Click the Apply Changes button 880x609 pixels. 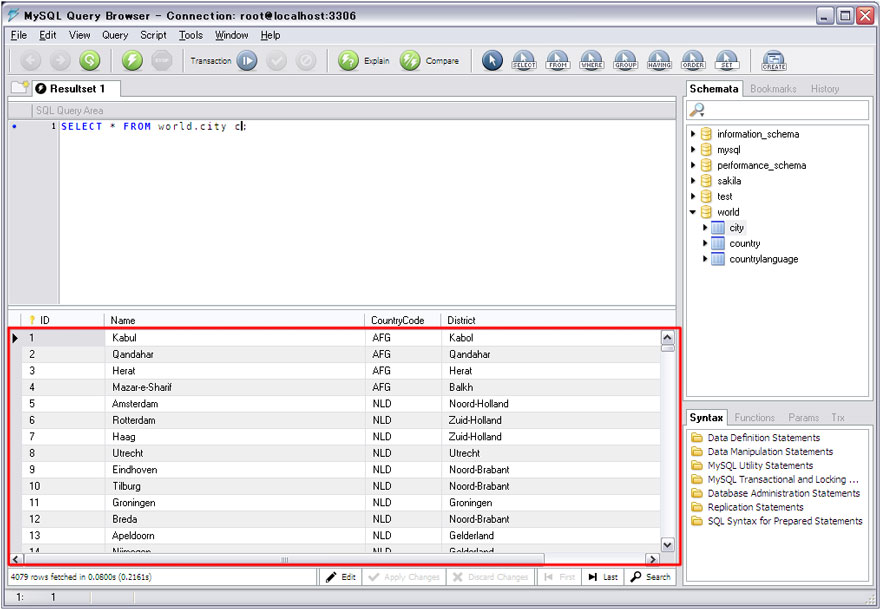(404, 577)
